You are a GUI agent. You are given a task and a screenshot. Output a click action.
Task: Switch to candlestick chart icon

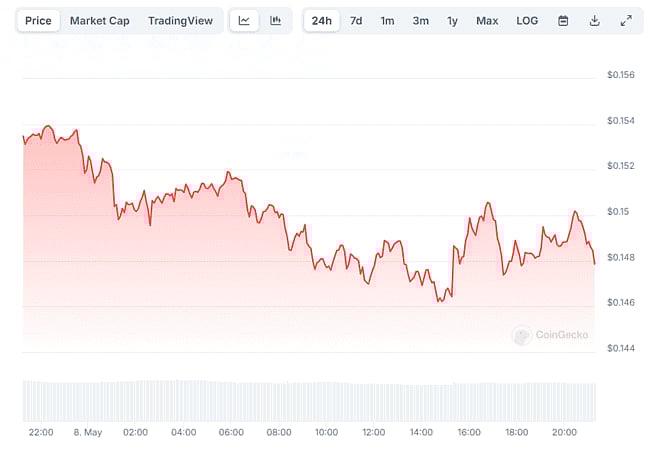click(x=275, y=21)
